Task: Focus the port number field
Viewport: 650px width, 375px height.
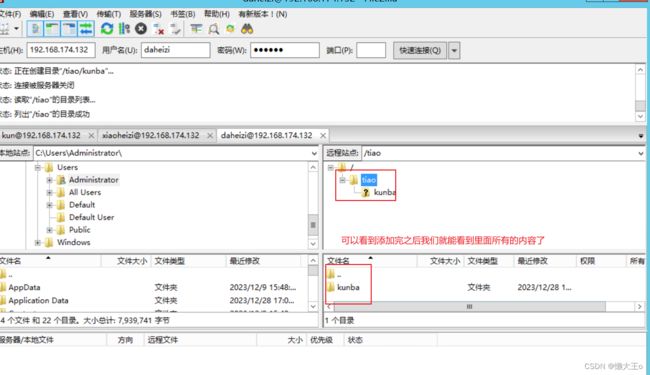Action: tap(371, 50)
